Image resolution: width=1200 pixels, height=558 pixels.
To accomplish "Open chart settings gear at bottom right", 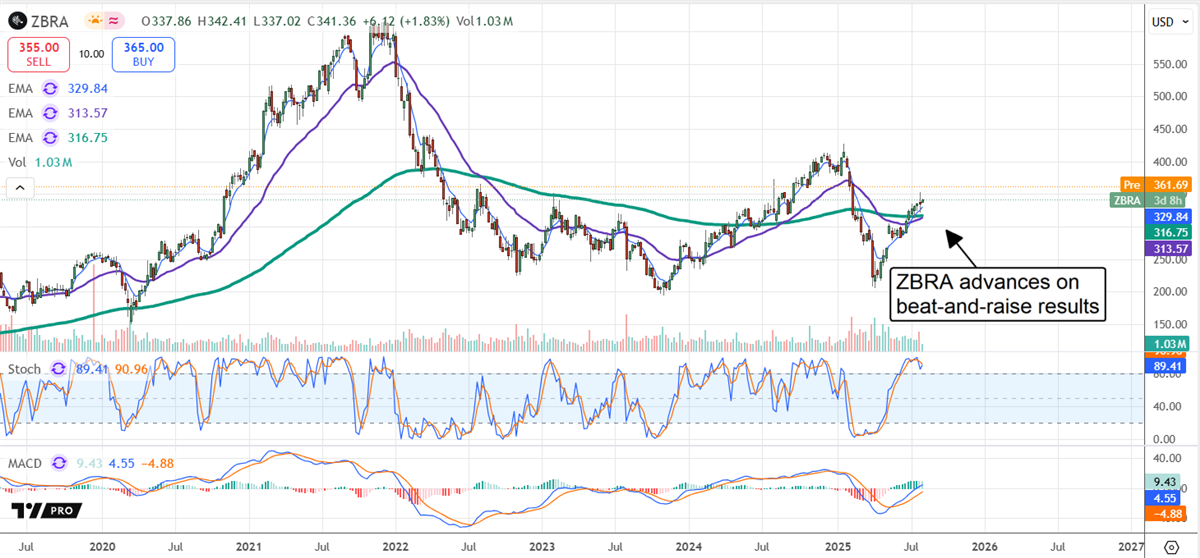I will [1171, 546].
